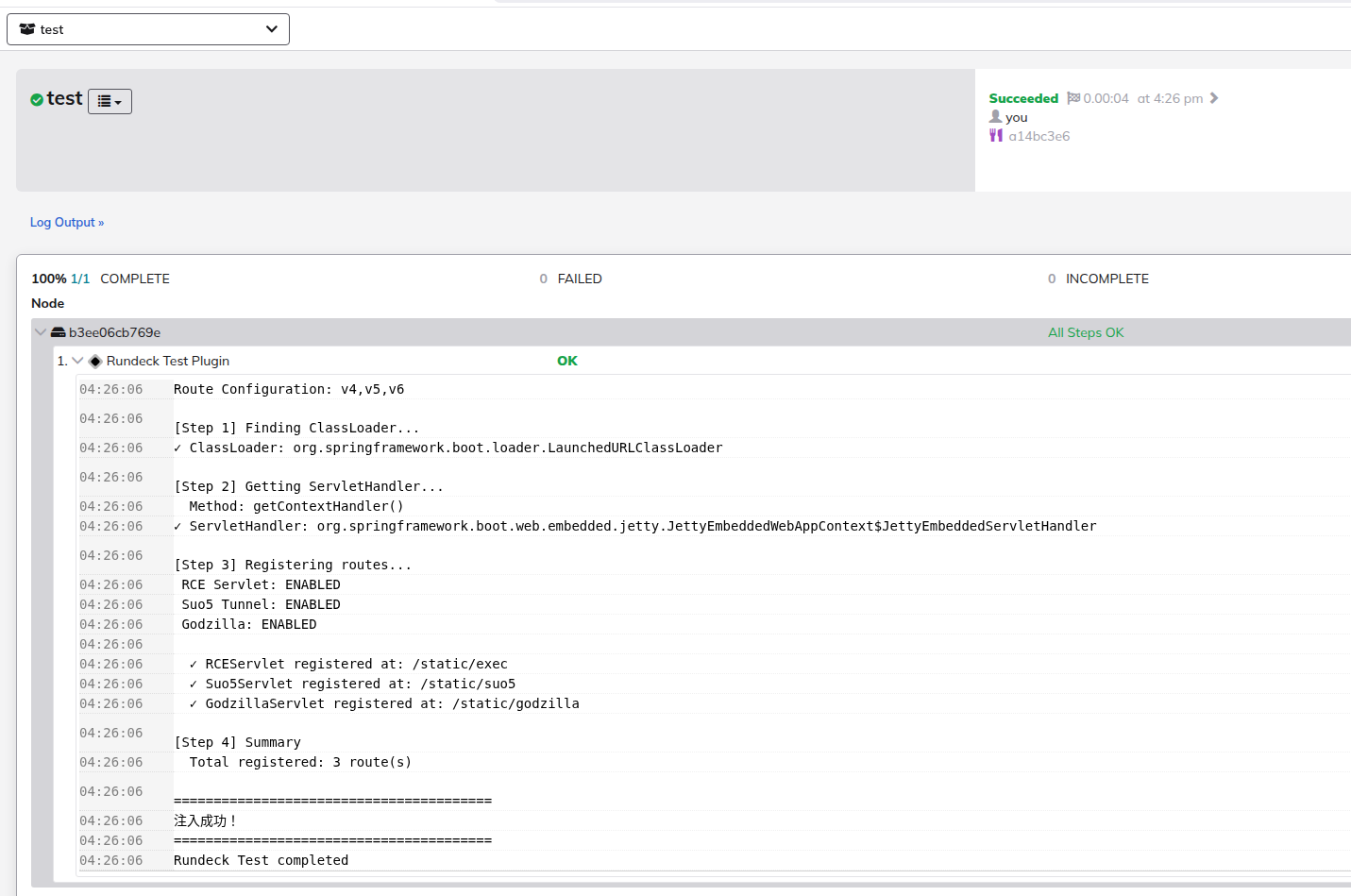This screenshot has width=1351, height=896.
Task: Click the purple execution ID icon
Action: [996, 136]
